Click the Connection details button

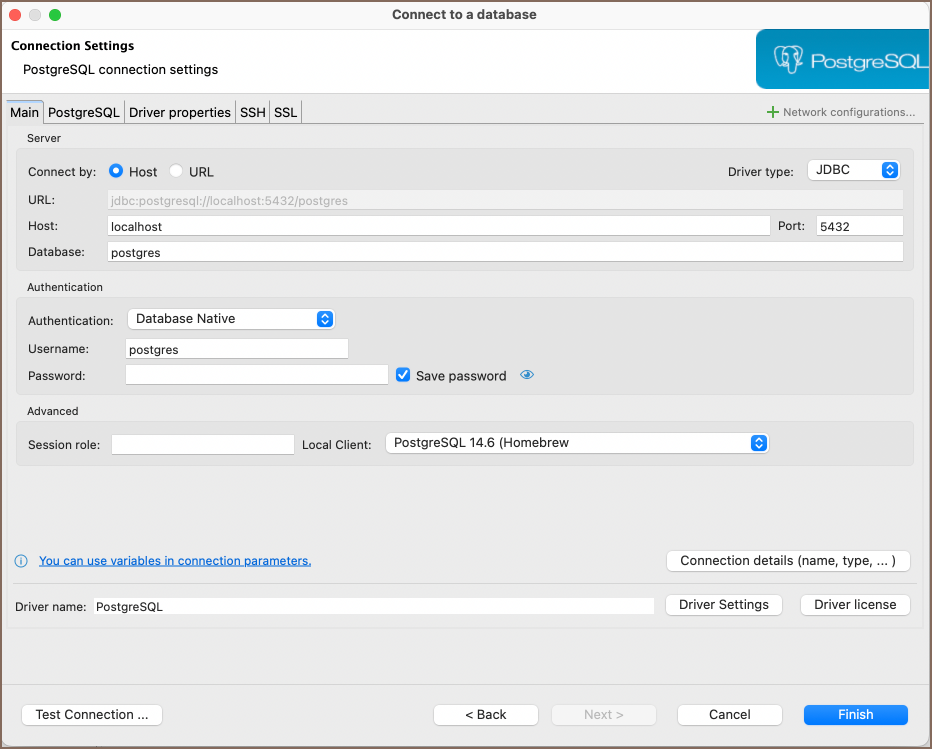pyautogui.click(x=788, y=561)
